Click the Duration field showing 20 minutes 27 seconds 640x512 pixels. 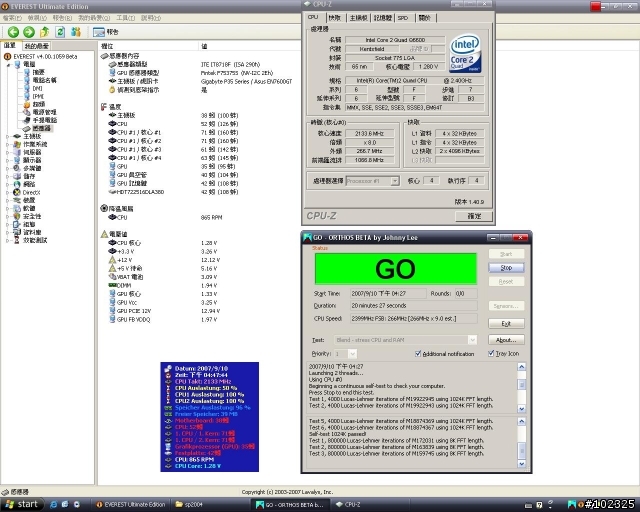[x=413, y=305]
